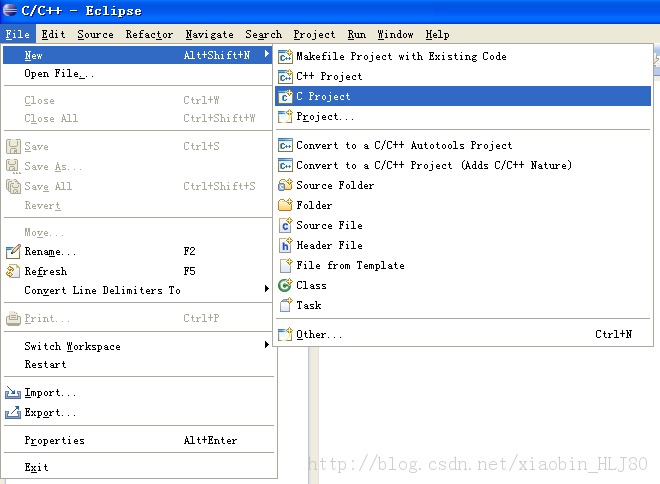Select the highlighted C Project entry text
Screen dimensions: 660x484
(x=323, y=96)
